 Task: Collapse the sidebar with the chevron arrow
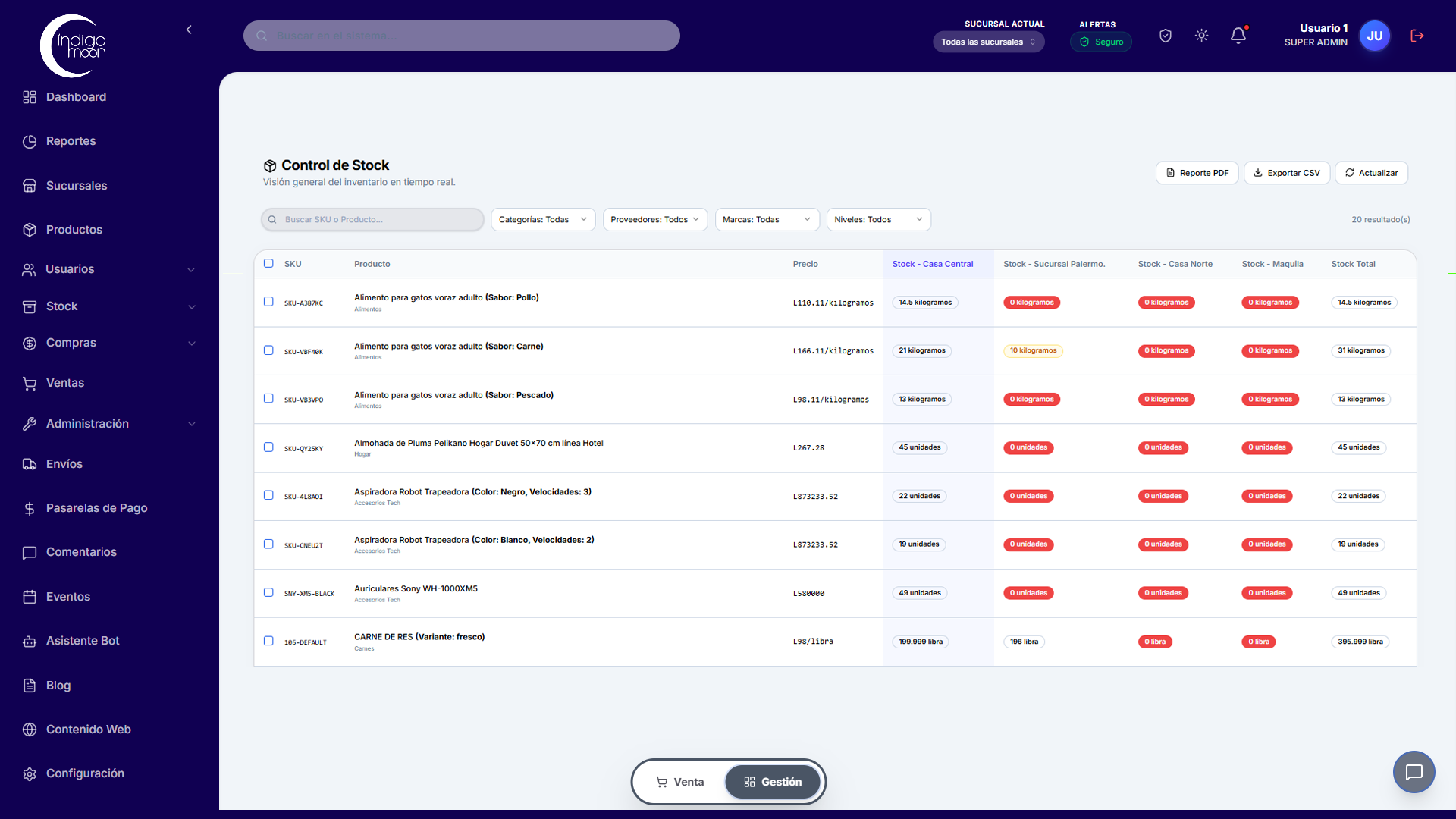click(x=189, y=30)
